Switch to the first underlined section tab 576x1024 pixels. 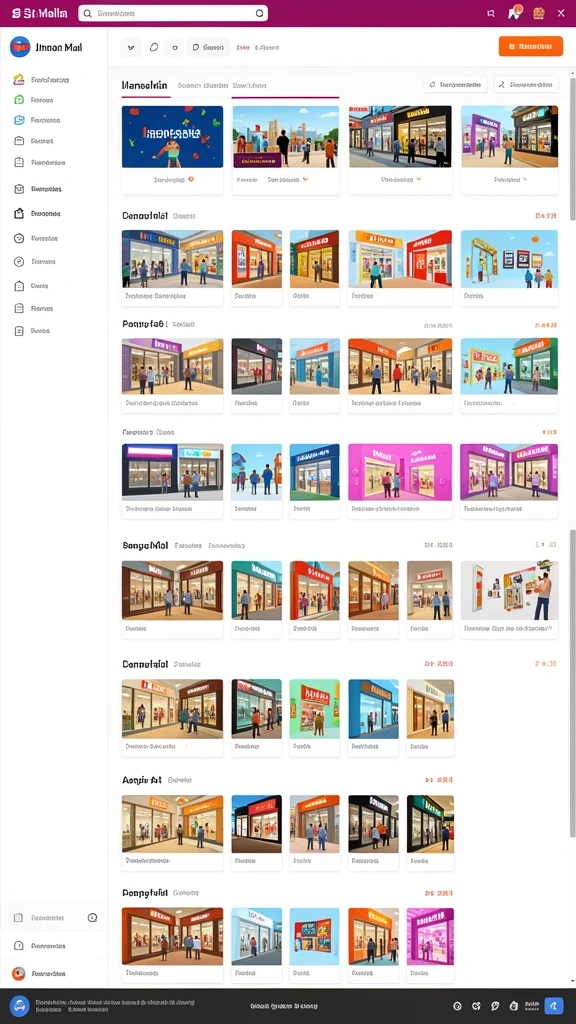point(145,86)
